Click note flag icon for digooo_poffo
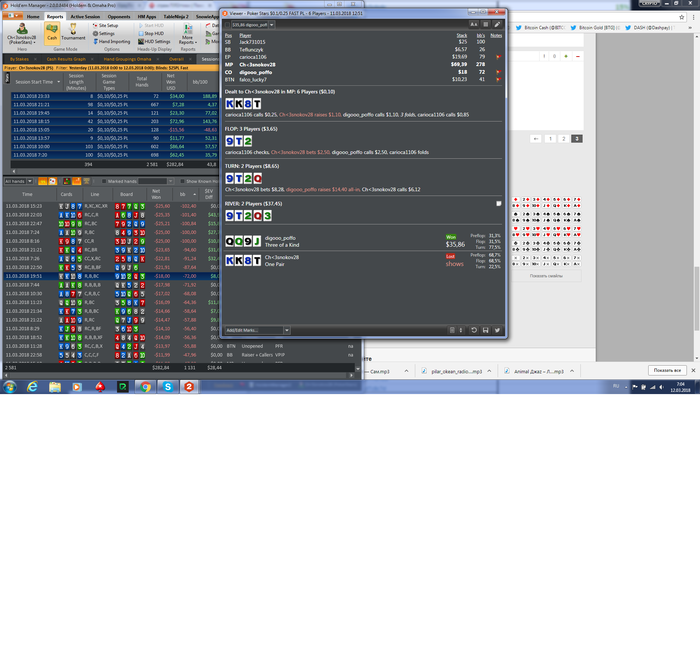Image resolution: width=700 pixels, height=667 pixels. [x=498, y=72]
